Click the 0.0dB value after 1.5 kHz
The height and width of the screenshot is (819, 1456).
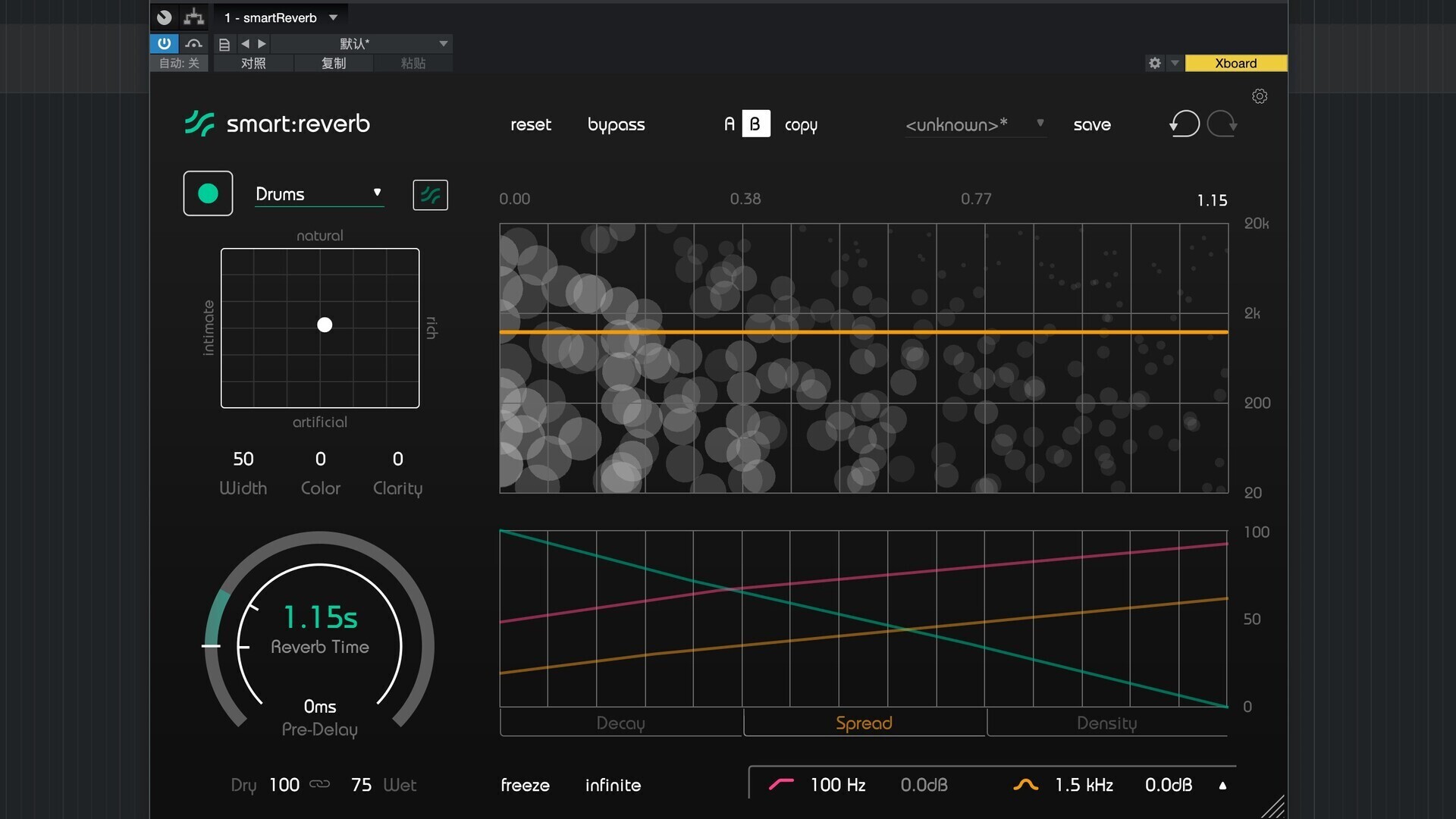point(1169,785)
